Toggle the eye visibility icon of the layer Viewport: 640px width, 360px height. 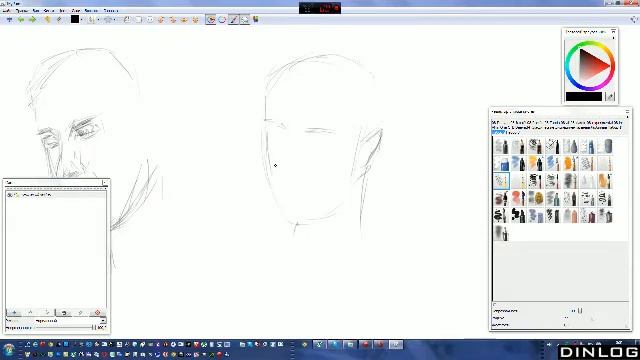tap(10, 195)
